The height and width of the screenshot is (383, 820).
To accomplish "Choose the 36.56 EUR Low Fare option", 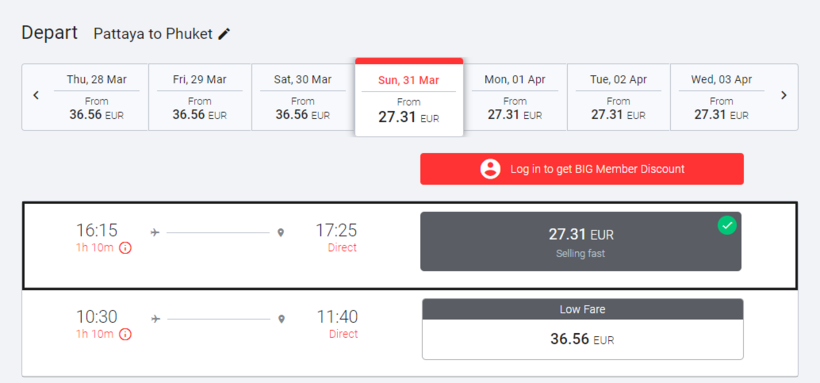I will (583, 329).
